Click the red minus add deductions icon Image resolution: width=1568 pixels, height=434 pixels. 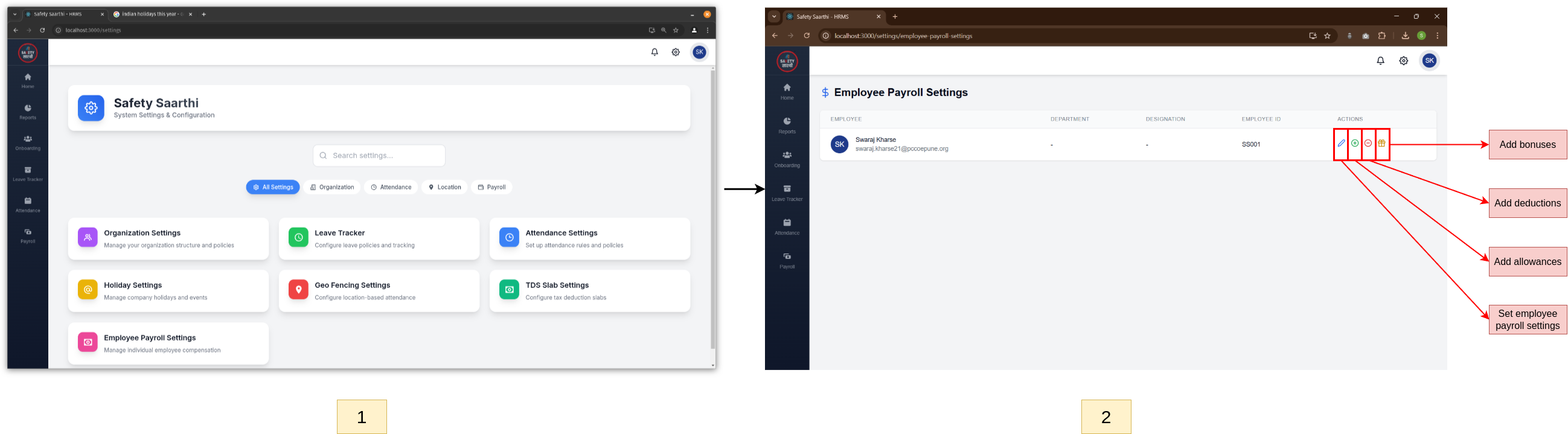click(x=1368, y=144)
